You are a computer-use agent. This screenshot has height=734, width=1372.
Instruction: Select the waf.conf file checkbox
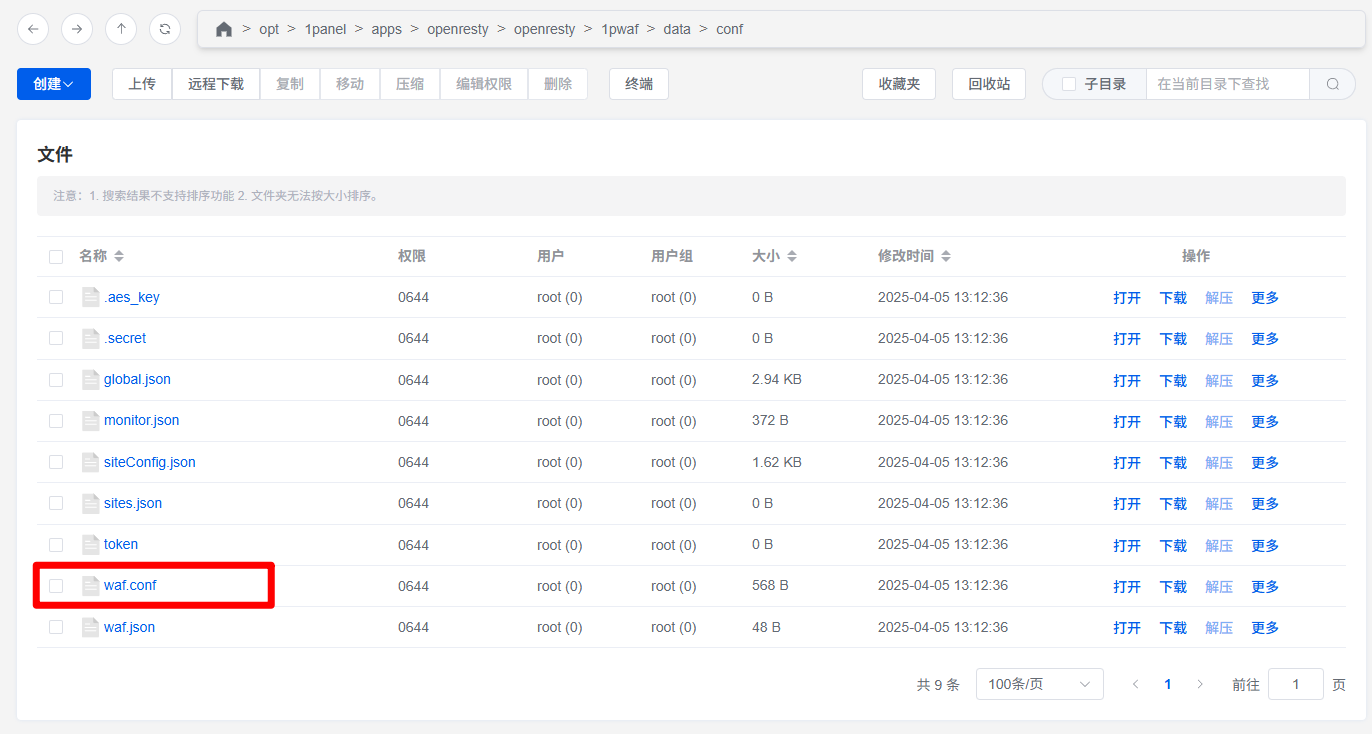tap(56, 586)
